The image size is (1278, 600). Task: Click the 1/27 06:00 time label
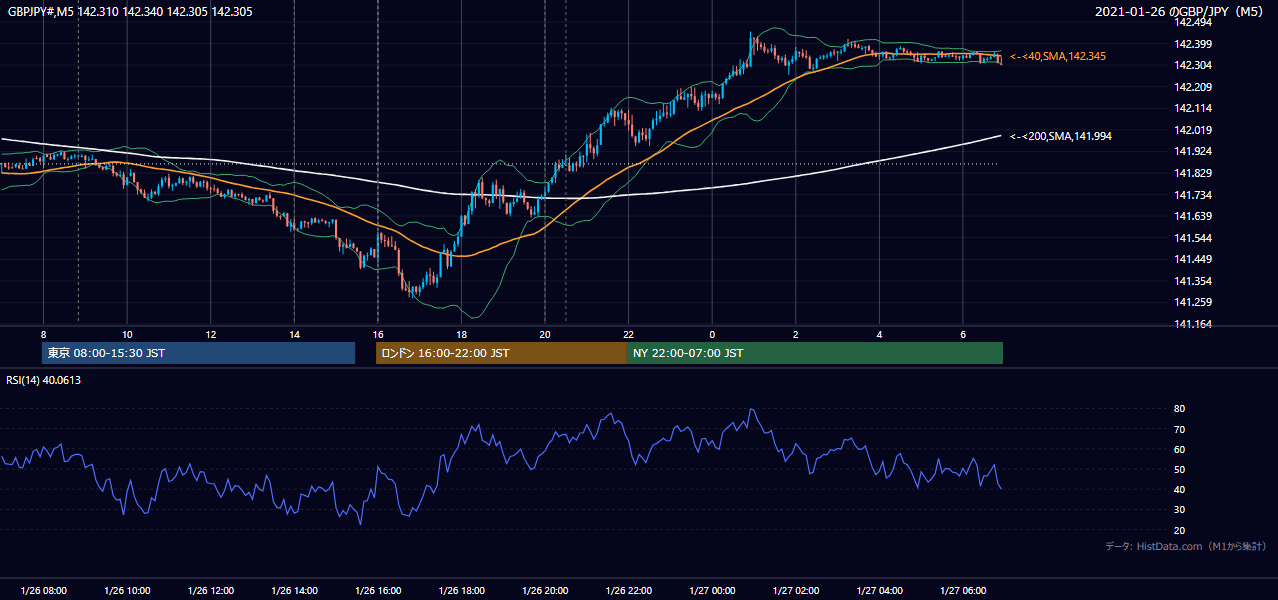963,591
